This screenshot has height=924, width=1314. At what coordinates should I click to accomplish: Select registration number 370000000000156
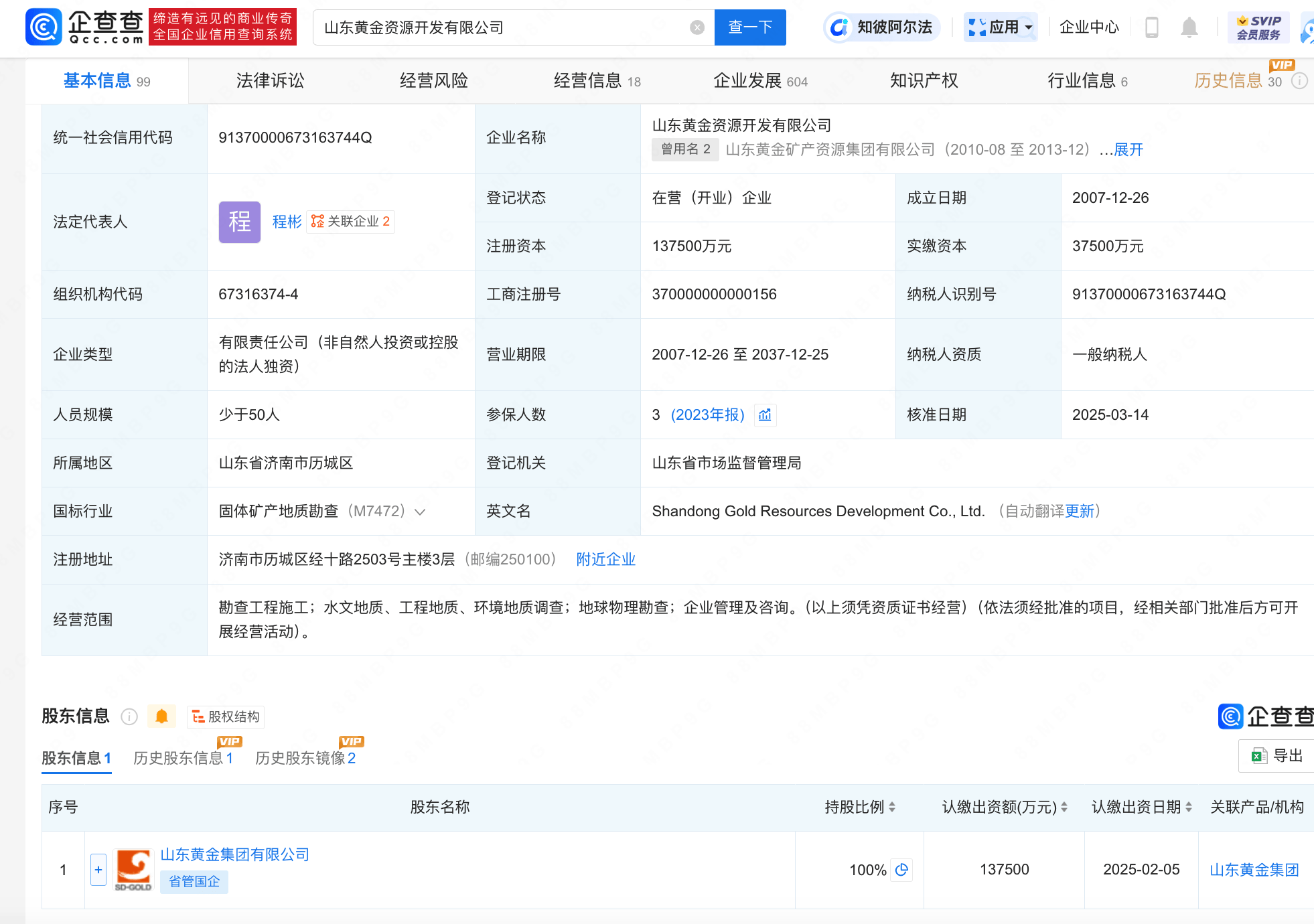715,295
